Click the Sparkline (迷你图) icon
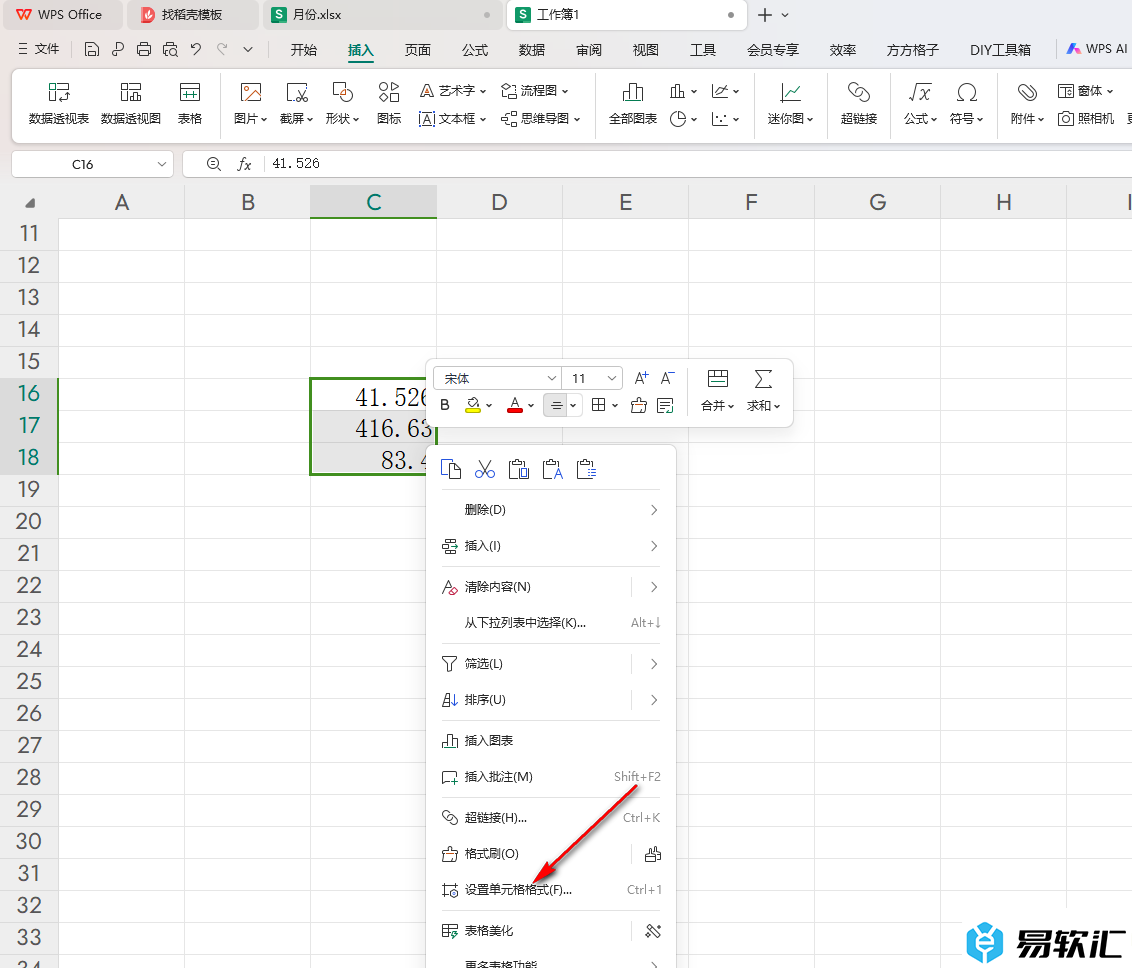Image resolution: width=1132 pixels, height=968 pixels. 791,104
